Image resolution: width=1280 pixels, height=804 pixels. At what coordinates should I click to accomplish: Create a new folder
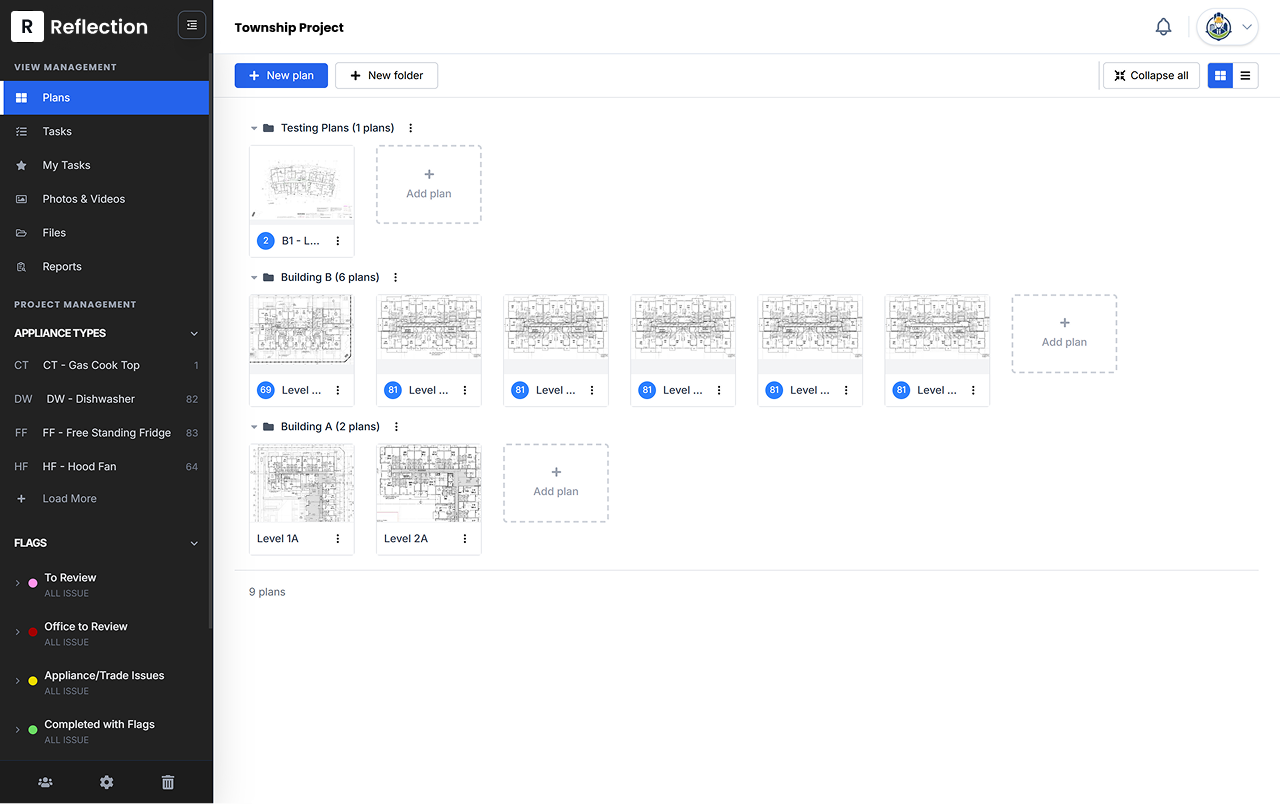[x=386, y=75]
